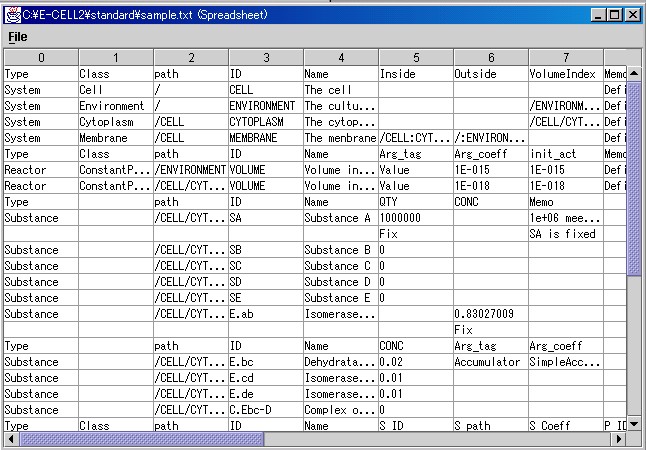Close the sample.txt Spreadsheet window
The width and height of the screenshot is (646, 450).
(631, 14)
